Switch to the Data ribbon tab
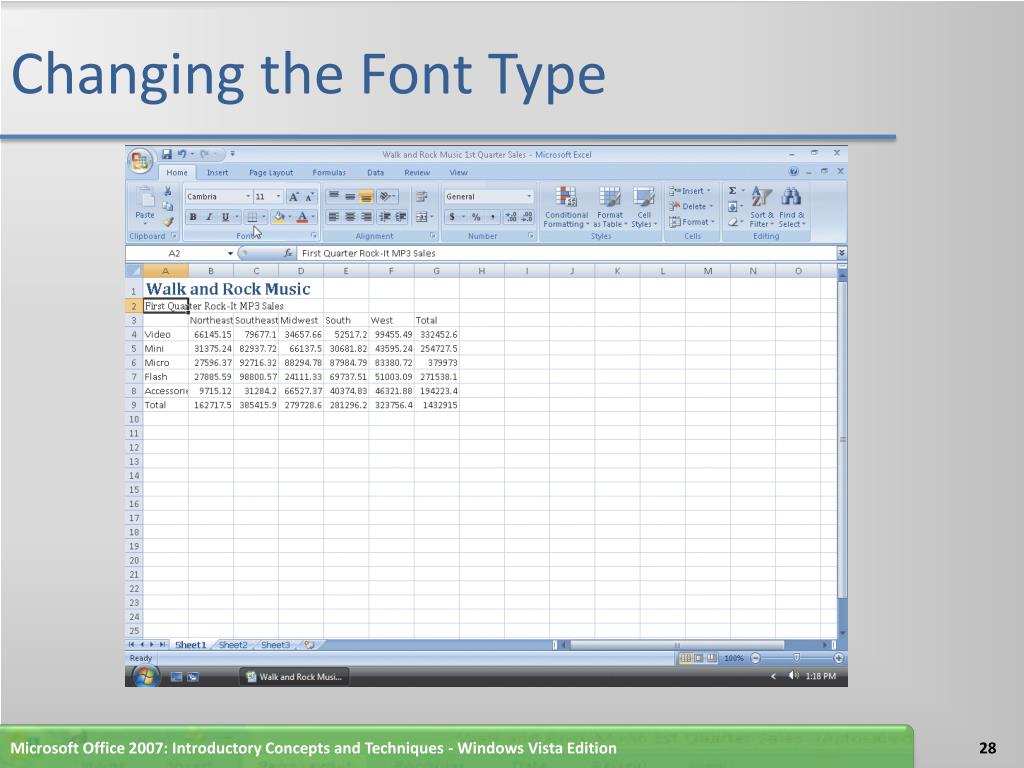The image size is (1024, 768). 376,172
